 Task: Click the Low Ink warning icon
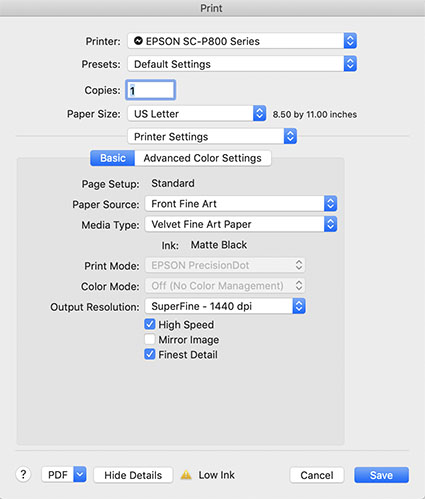pos(186,475)
